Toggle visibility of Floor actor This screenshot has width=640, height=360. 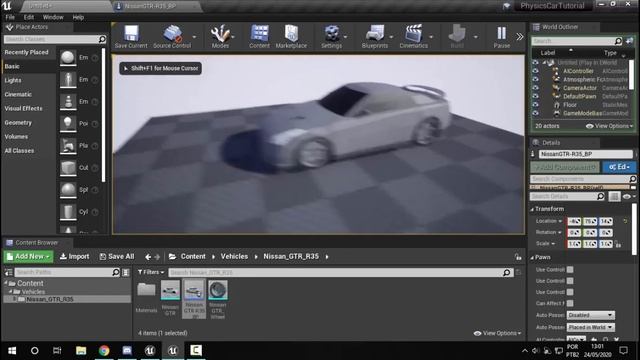(x=536, y=105)
